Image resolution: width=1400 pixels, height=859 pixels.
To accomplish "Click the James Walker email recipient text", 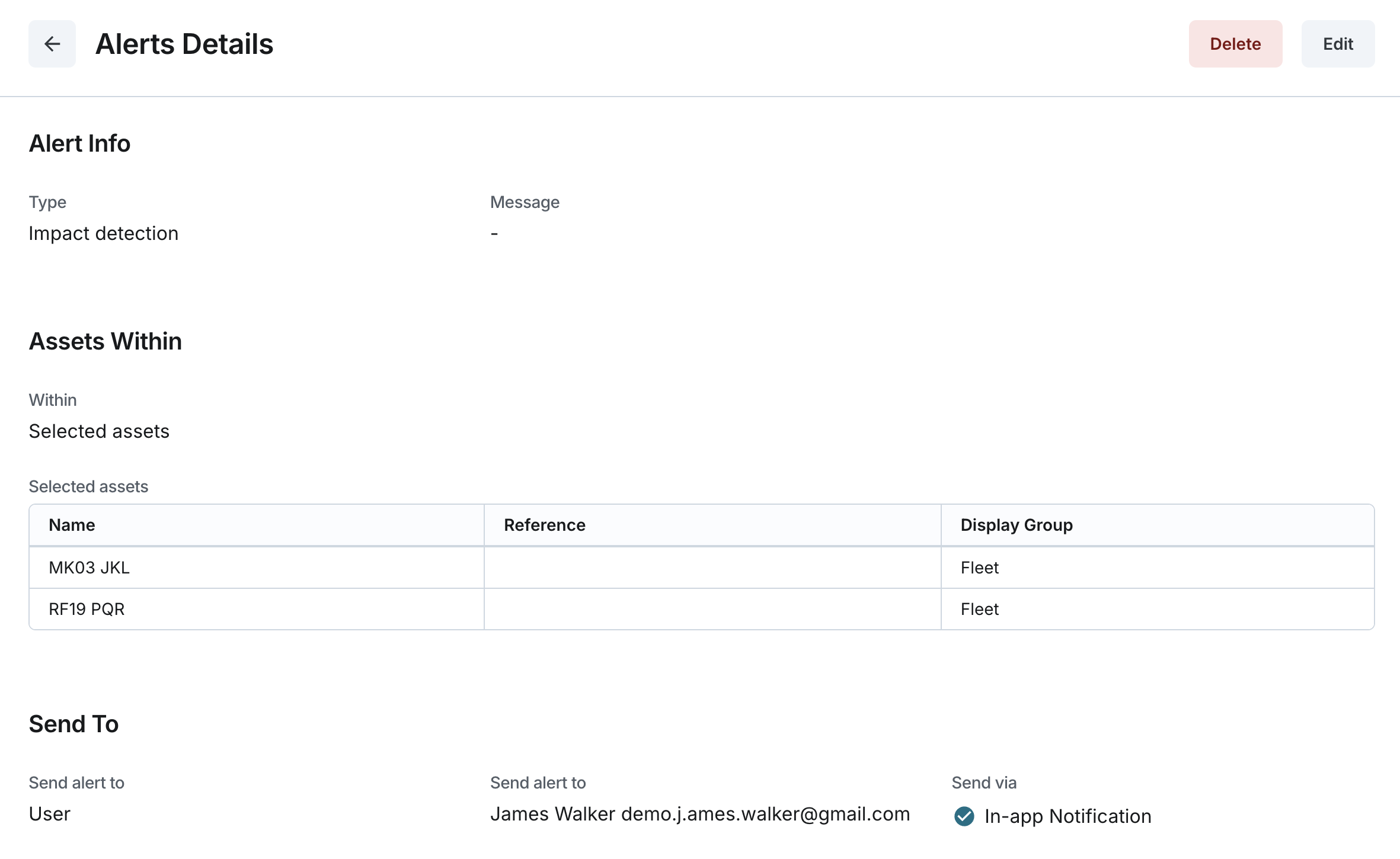I will point(699,814).
